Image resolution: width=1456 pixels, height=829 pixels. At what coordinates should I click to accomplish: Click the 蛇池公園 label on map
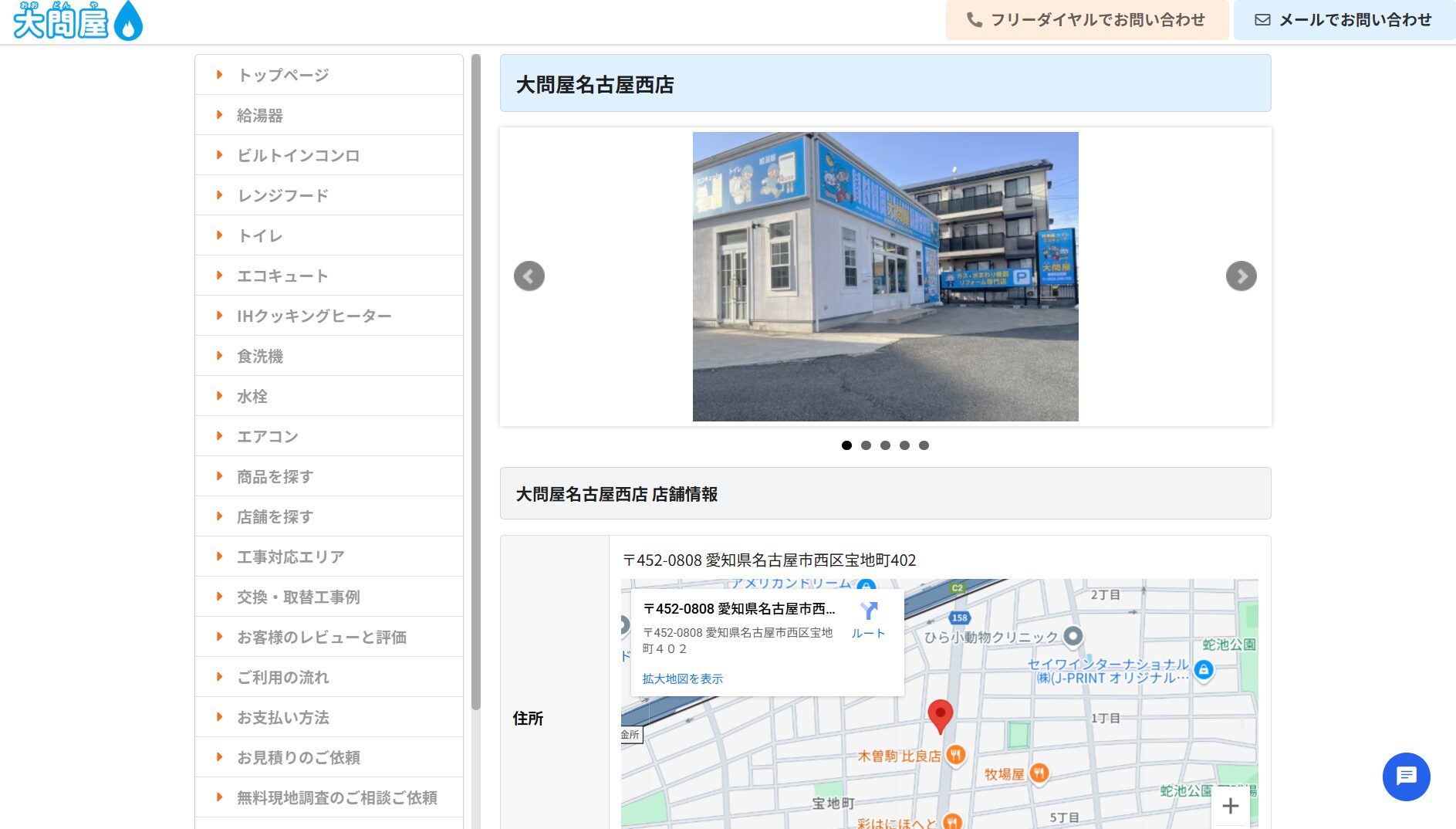pyautogui.click(x=1229, y=645)
